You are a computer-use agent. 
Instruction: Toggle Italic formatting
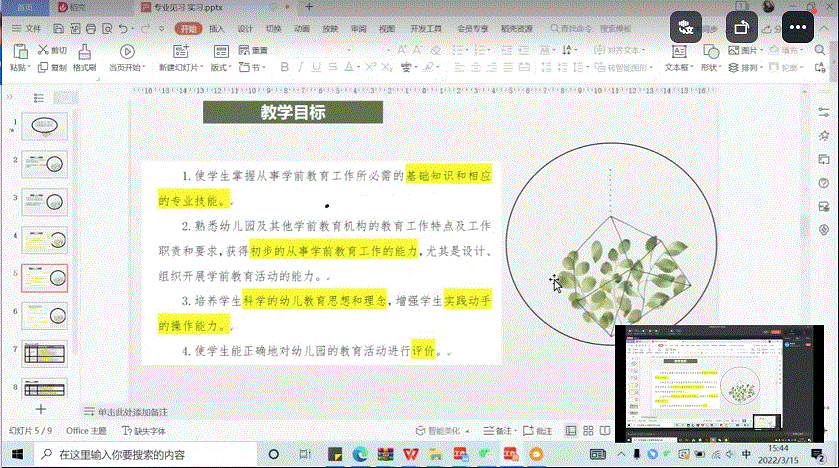[300, 67]
